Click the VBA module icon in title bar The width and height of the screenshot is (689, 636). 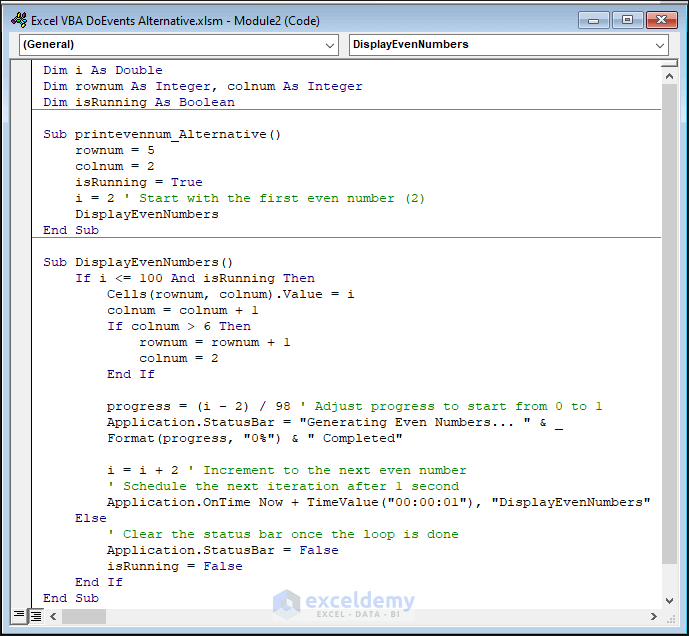click(x=19, y=20)
